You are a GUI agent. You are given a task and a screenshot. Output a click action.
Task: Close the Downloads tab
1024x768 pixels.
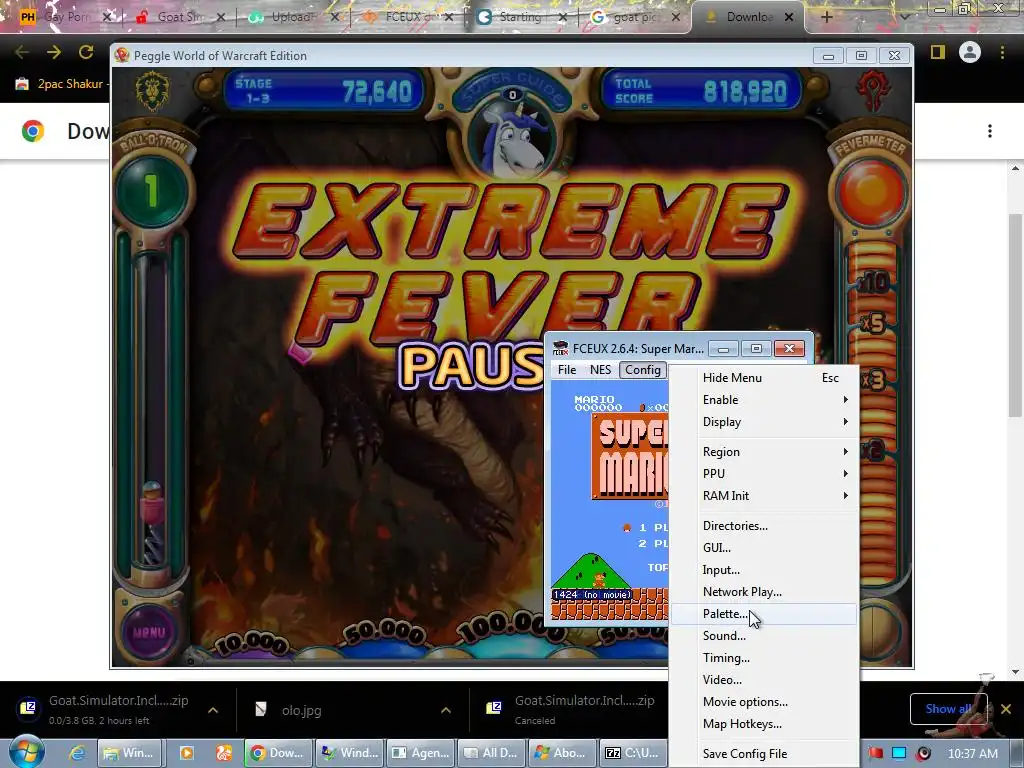[789, 17]
